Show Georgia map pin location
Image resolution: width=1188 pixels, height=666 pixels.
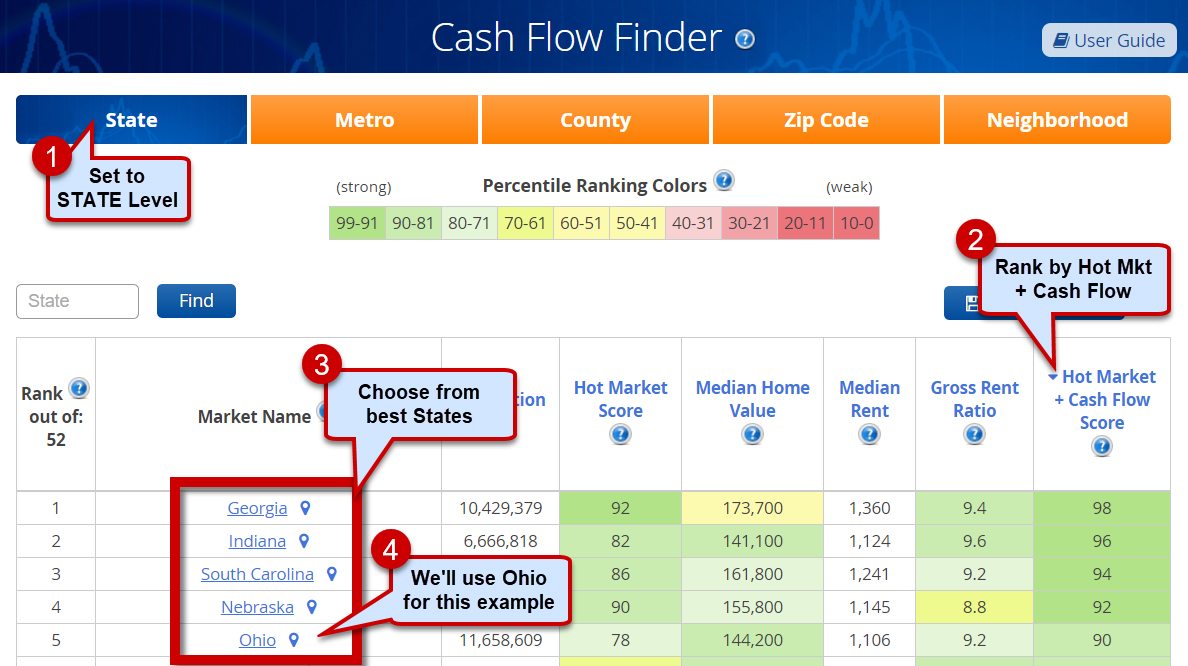pyautogui.click(x=305, y=508)
